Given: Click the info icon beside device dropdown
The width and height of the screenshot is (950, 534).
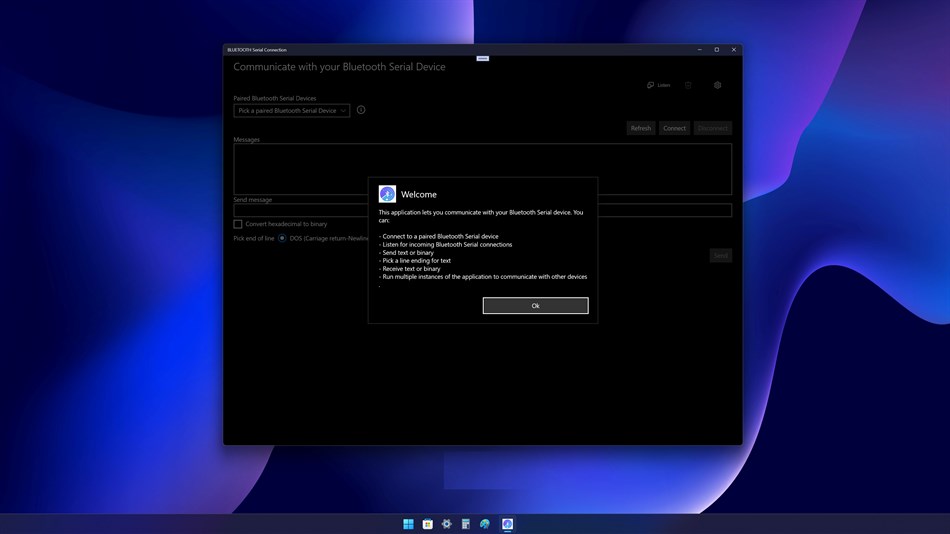Looking at the screenshot, I should tap(361, 110).
